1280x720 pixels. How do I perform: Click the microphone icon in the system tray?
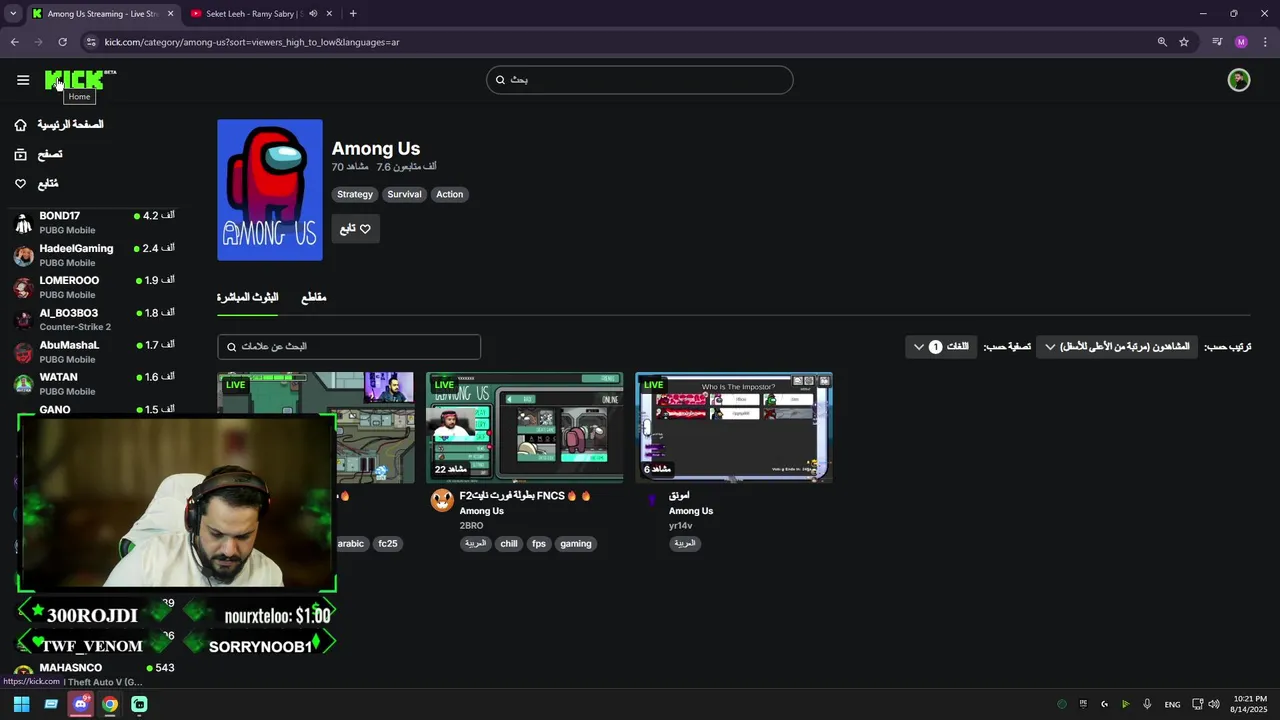point(1147,704)
